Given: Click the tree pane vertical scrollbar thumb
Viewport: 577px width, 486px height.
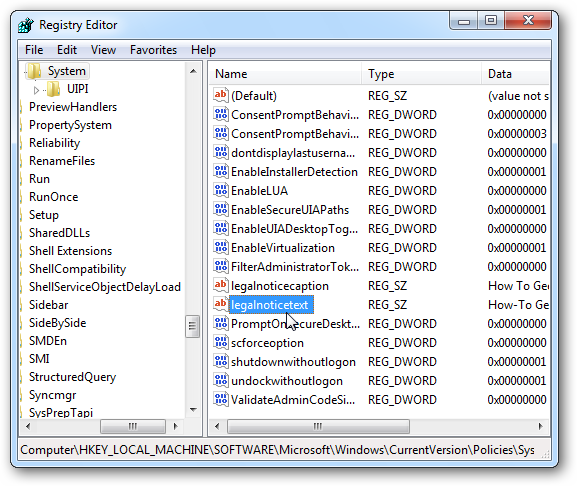Looking at the screenshot, I should pyautogui.click(x=192, y=326).
